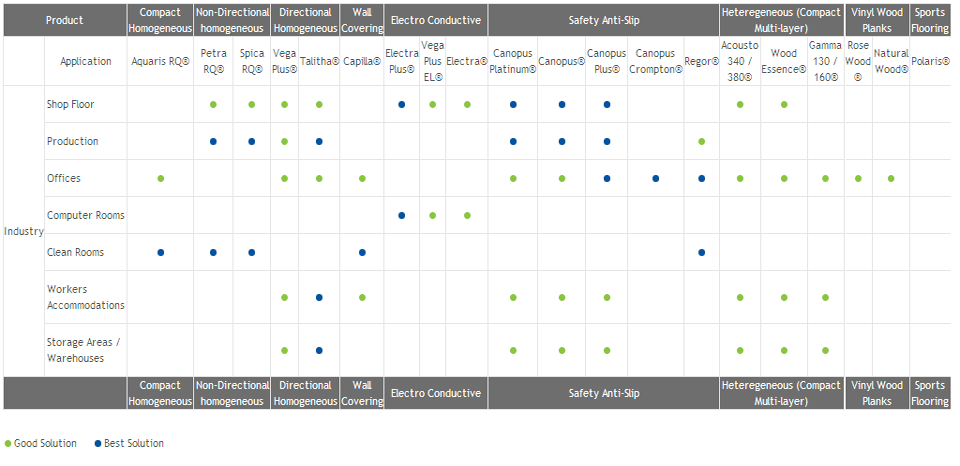Click the Shop Floor application row label

pos(70,104)
